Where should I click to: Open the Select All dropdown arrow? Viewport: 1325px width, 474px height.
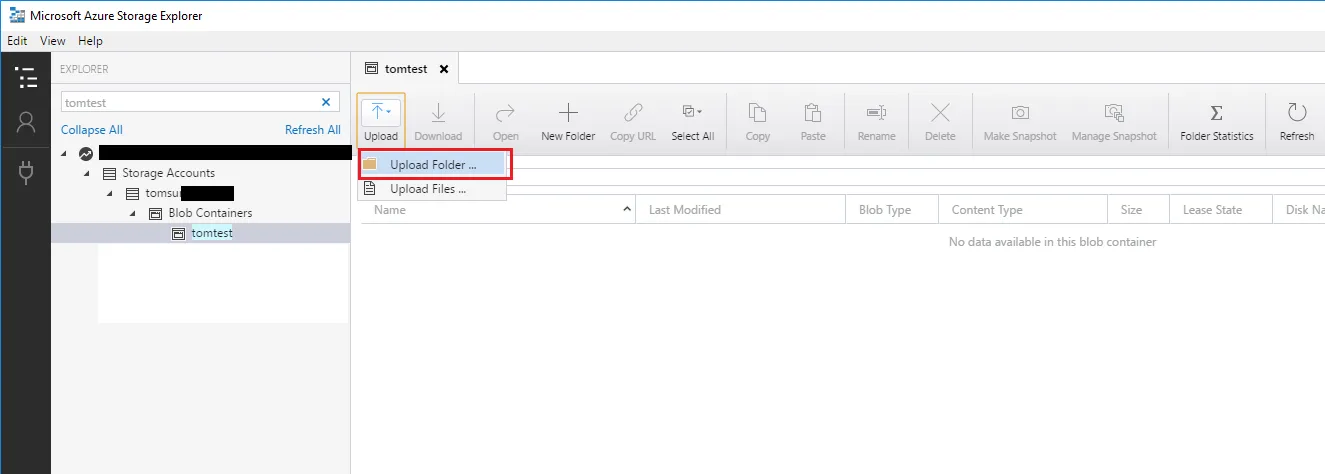pyautogui.click(x=700, y=112)
